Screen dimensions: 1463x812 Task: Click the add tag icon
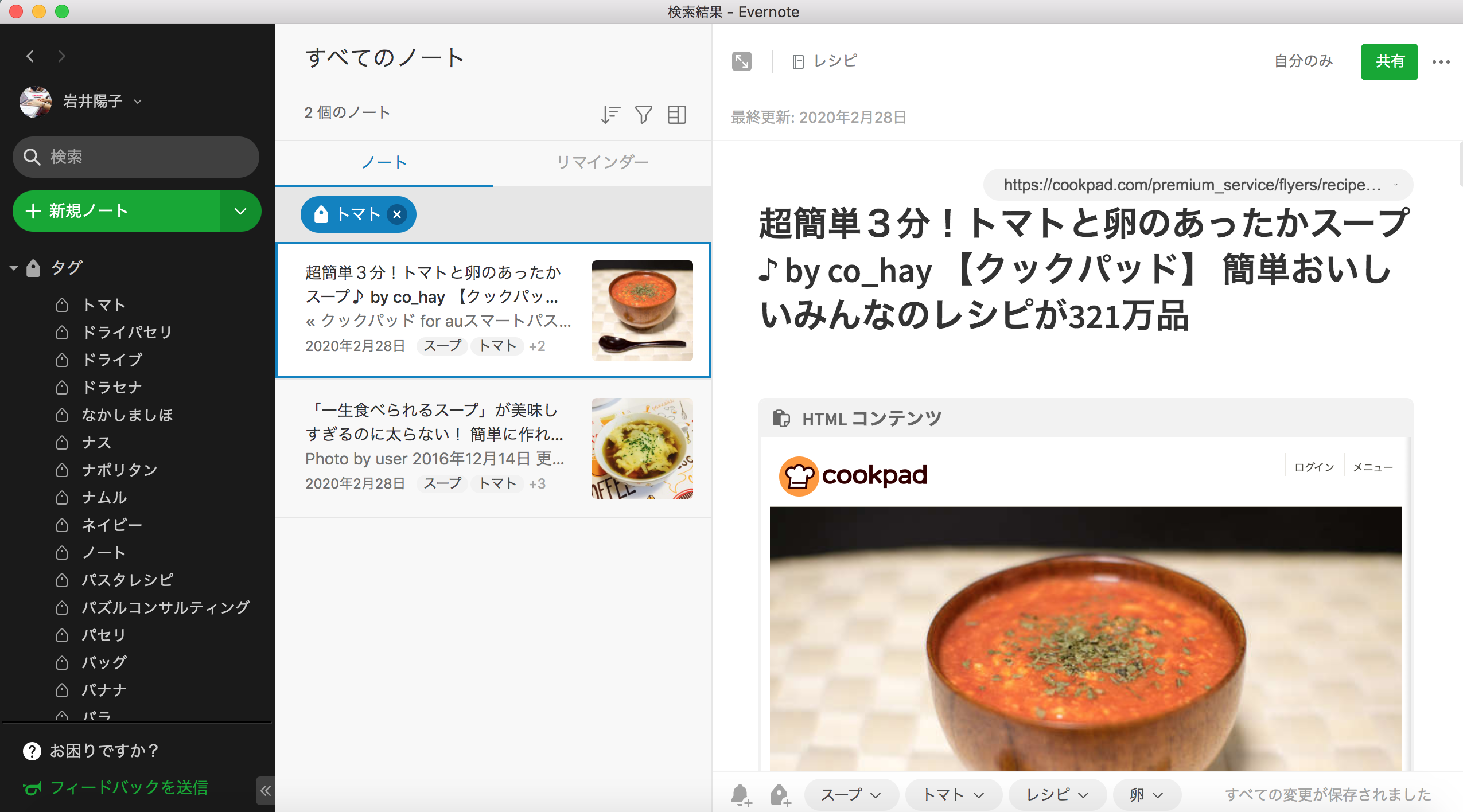click(x=780, y=795)
